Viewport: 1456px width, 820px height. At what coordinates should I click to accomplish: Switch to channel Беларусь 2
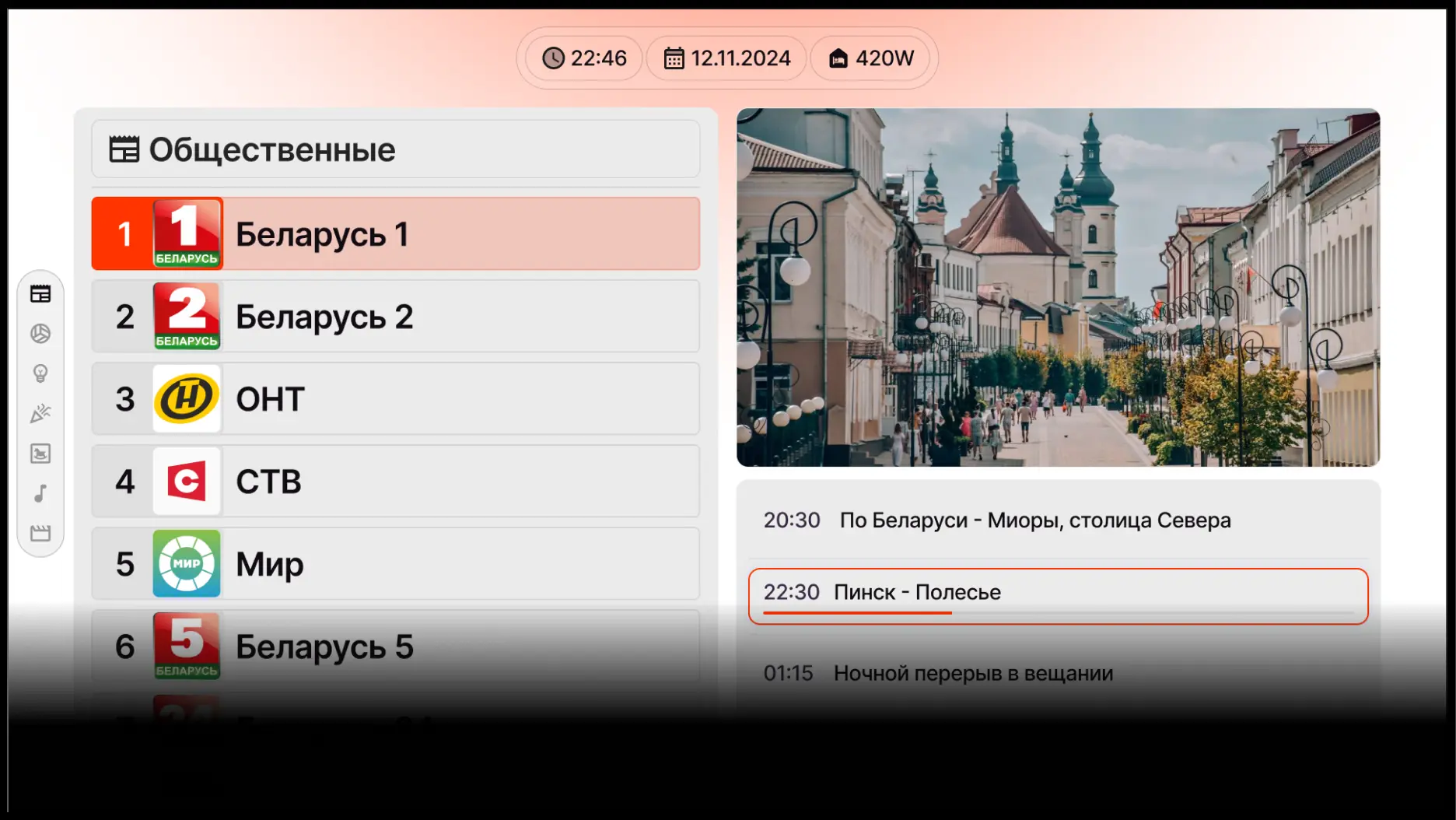(x=395, y=317)
